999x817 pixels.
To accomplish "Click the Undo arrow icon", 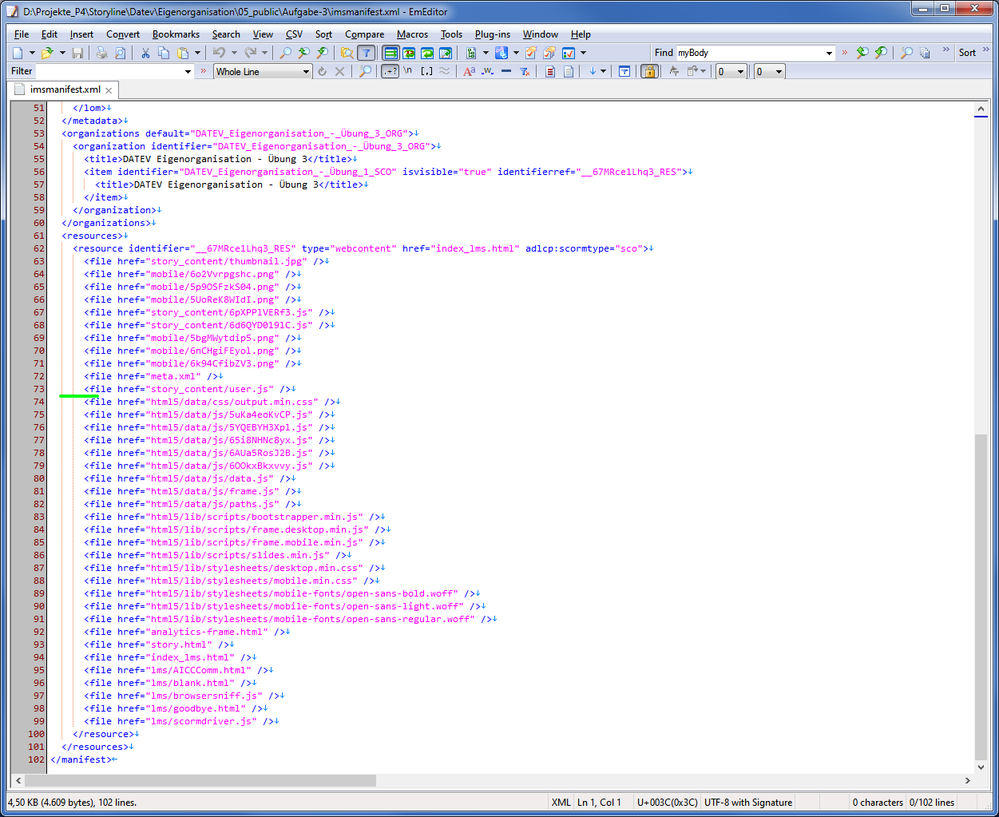I will pyautogui.click(x=218, y=53).
